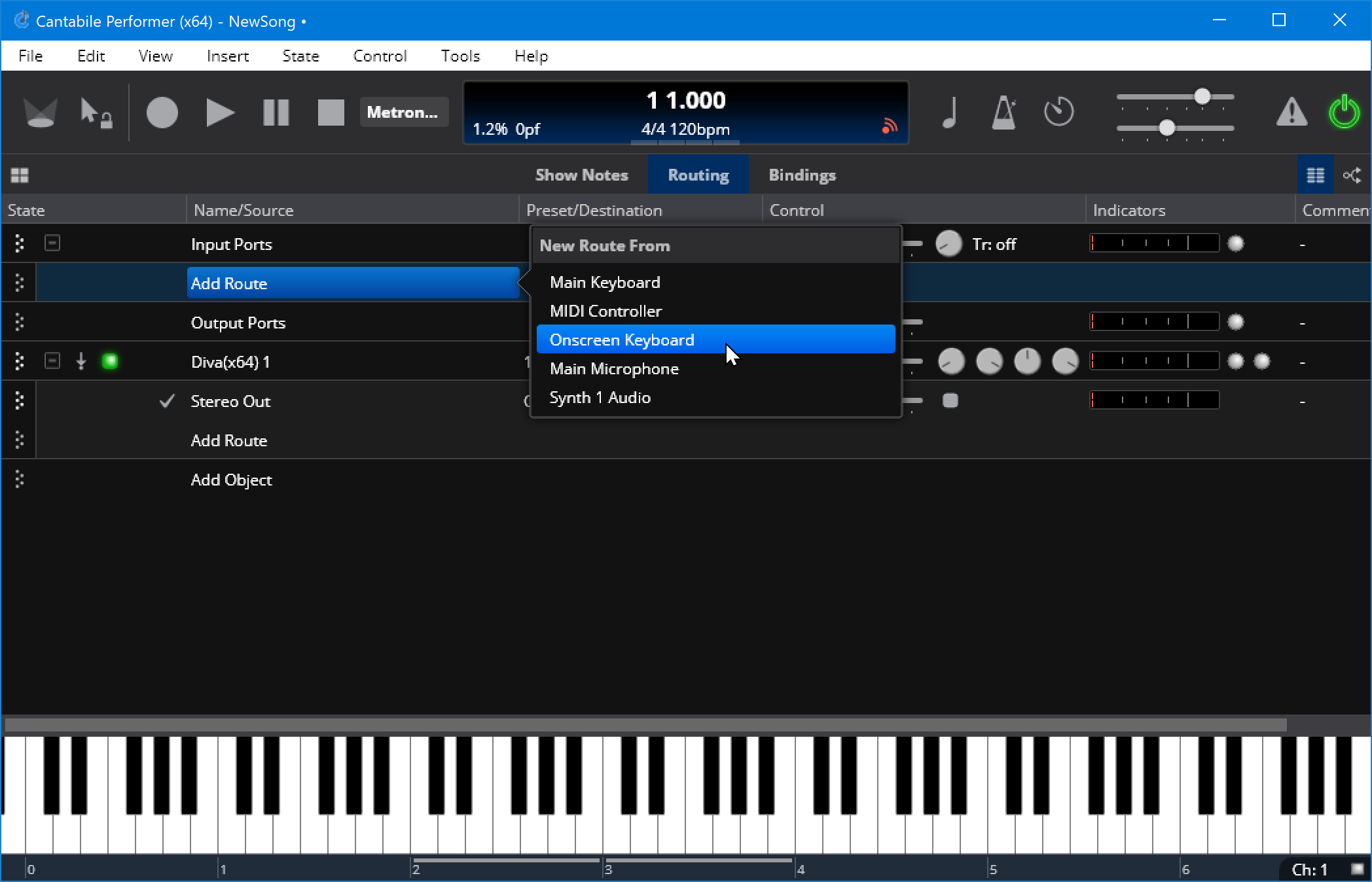Select the Diva(x64) 1 row name
The height and width of the screenshot is (882, 1372).
coord(230,362)
